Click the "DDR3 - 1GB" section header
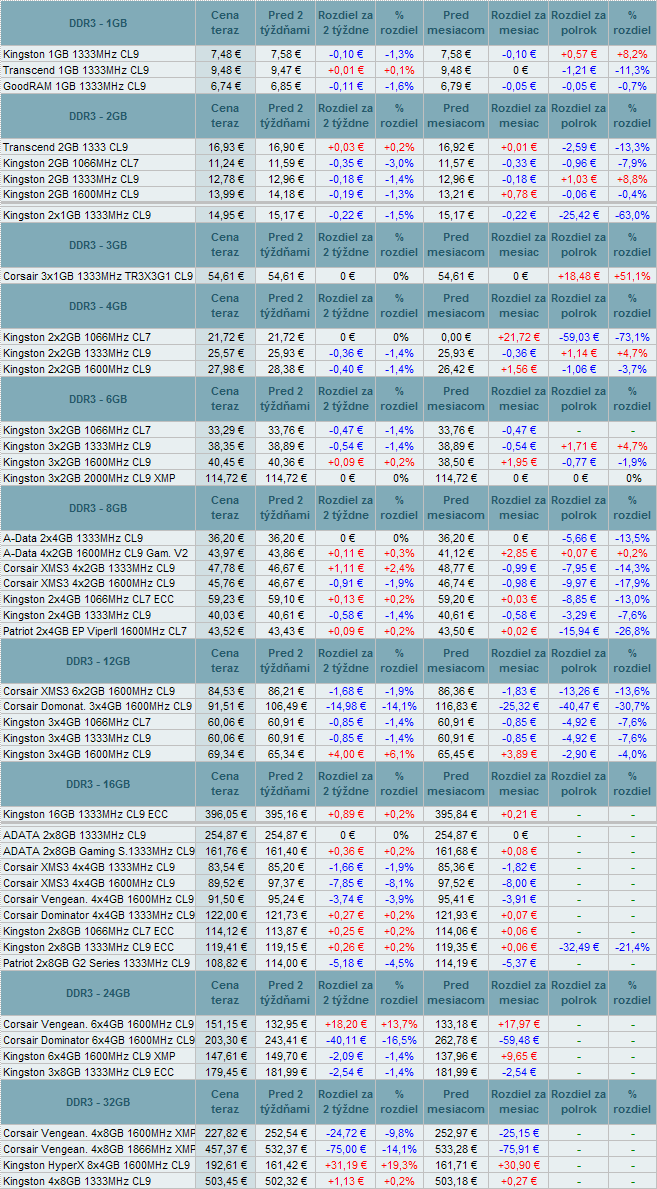 tap(98, 23)
